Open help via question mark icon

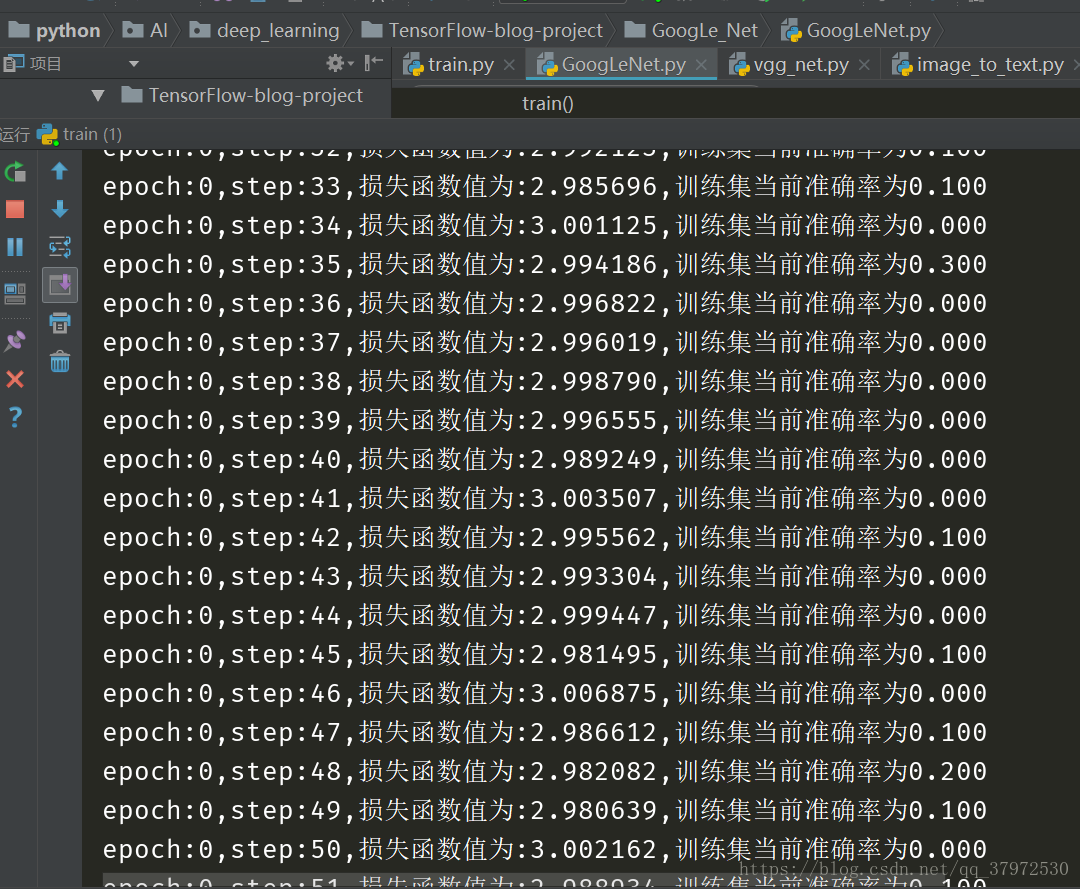15,417
